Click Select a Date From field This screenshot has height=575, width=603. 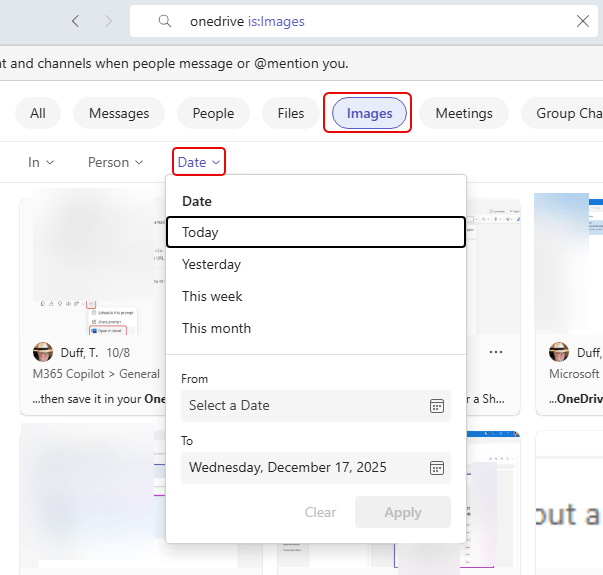click(x=300, y=406)
